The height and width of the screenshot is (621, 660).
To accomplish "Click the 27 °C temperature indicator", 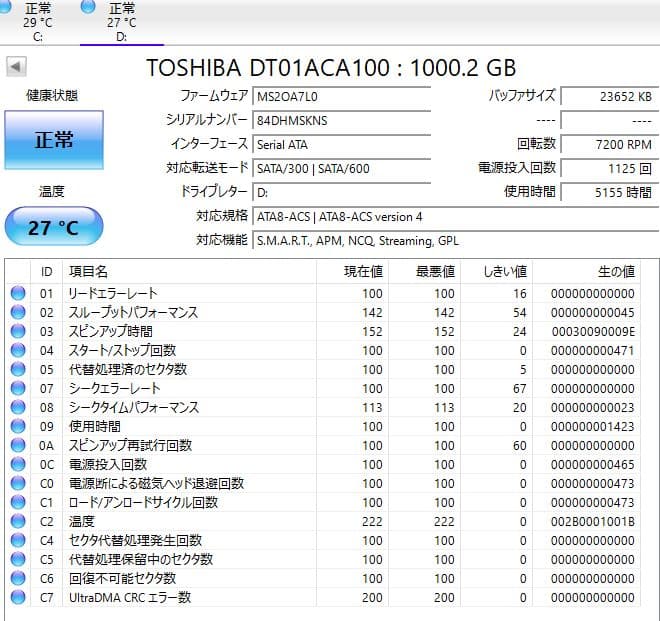I will pyautogui.click(x=54, y=227).
